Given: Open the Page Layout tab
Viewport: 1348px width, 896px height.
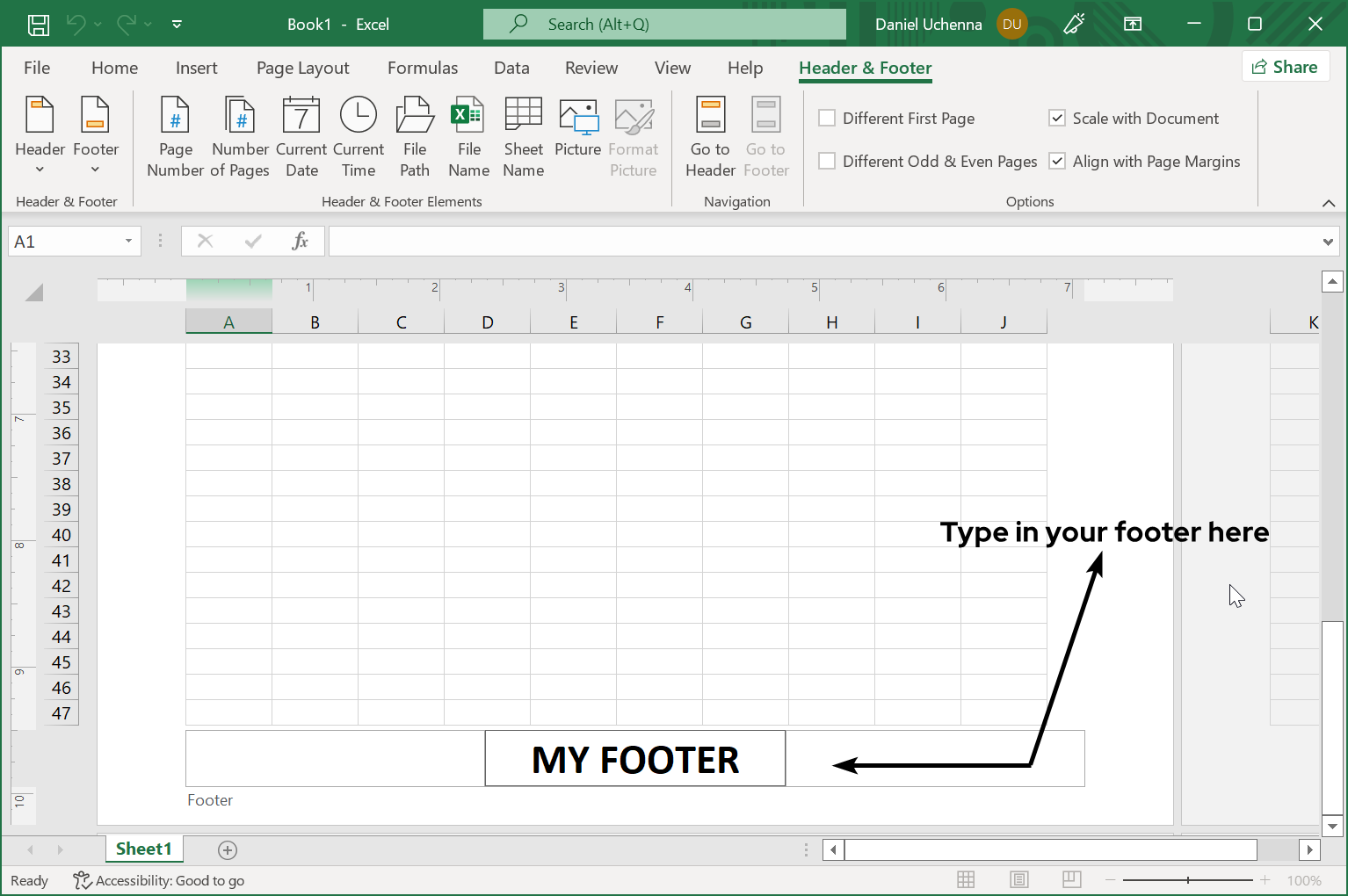Looking at the screenshot, I should click(x=302, y=69).
